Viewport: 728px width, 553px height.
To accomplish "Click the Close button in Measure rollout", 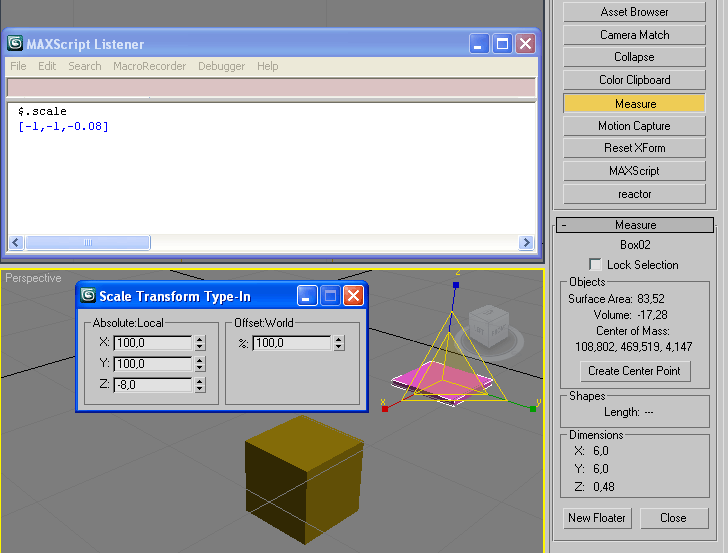I will click(x=674, y=518).
